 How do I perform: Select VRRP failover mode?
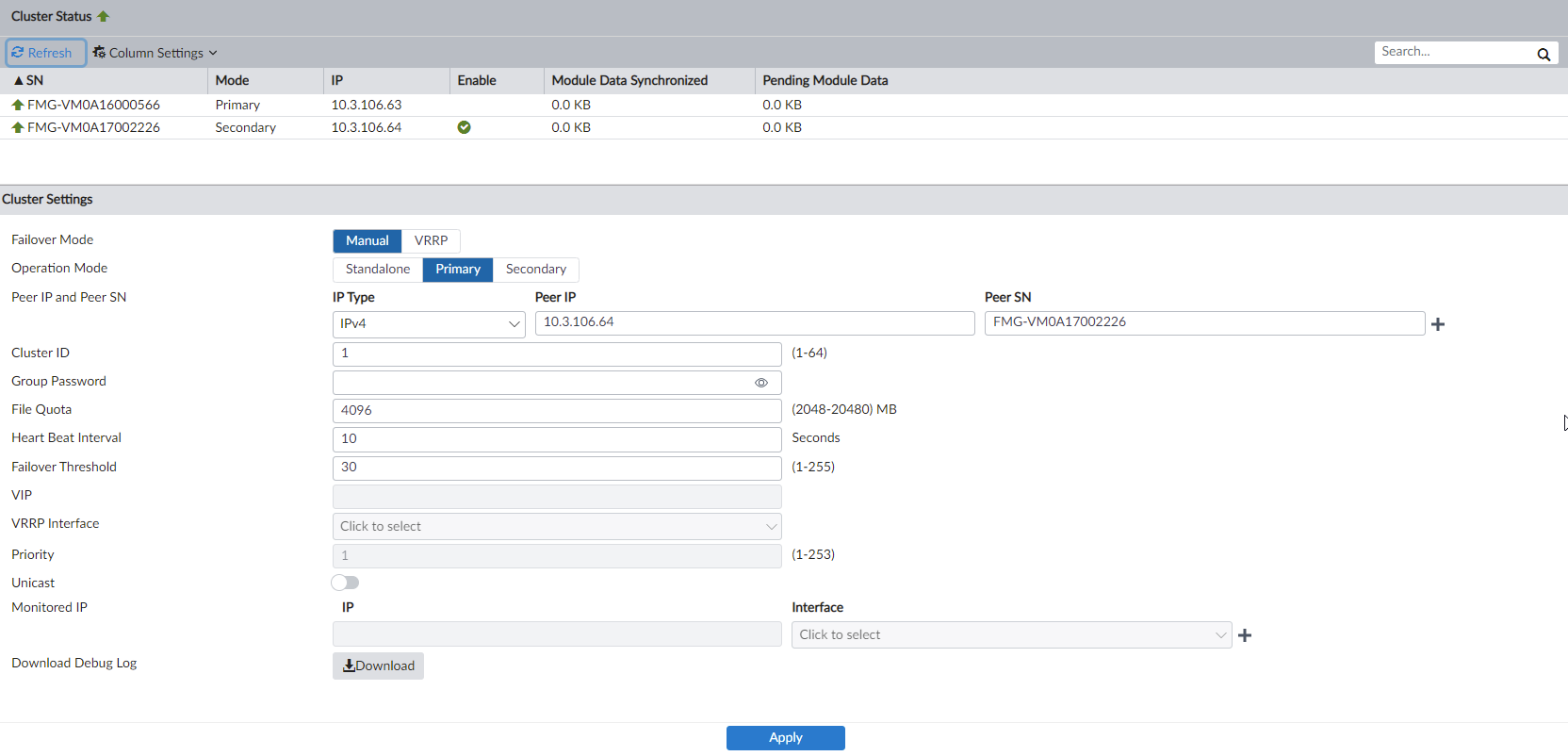[431, 240]
